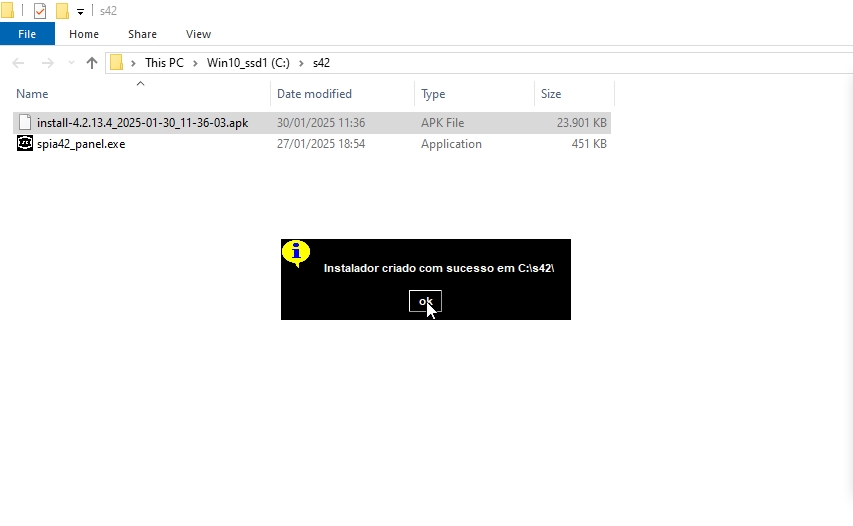Open the Share ribbon tab
Viewport: 853px width, 526px height.
[143, 34]
